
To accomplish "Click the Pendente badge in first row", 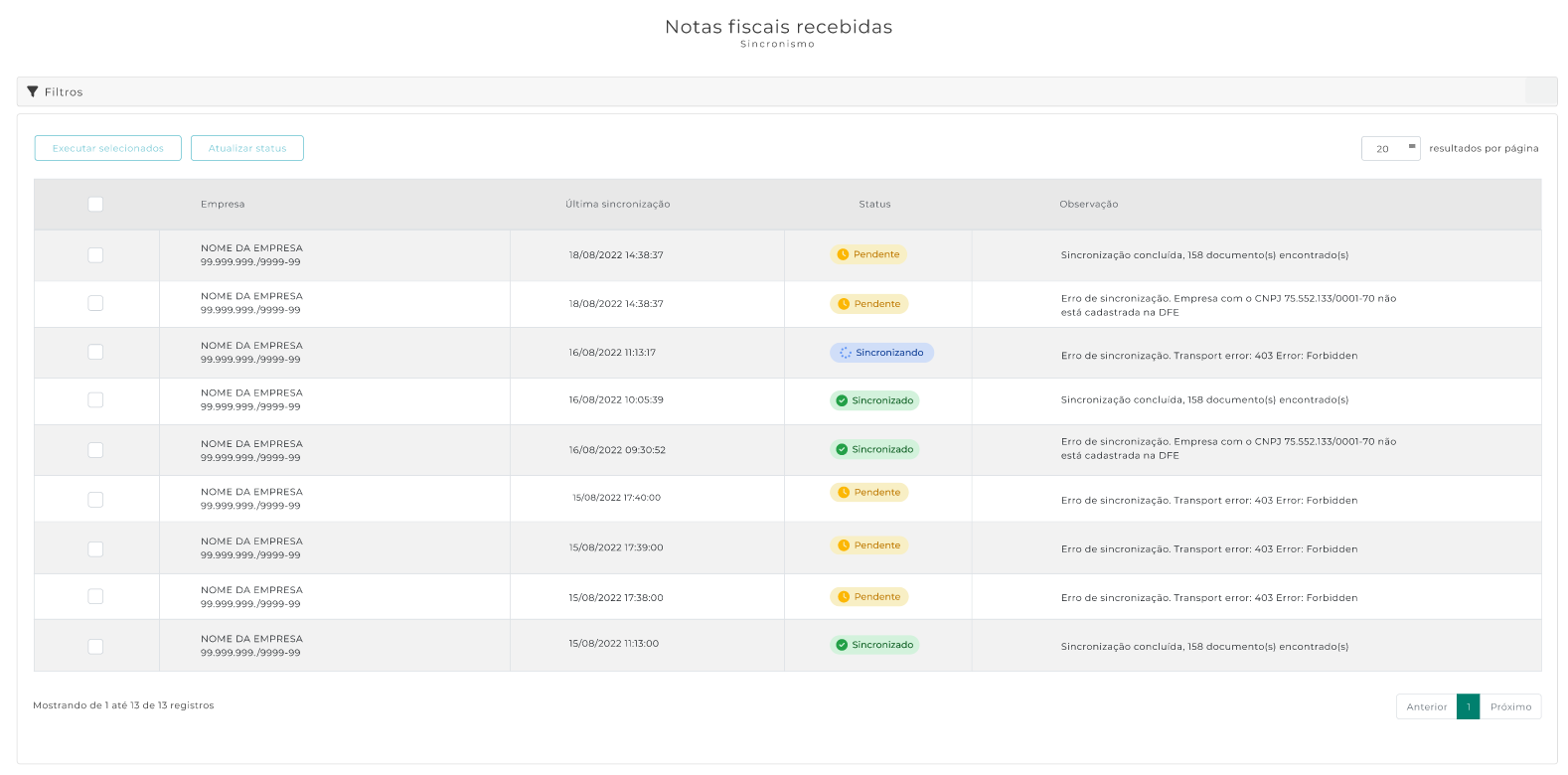I will (868, 254).
